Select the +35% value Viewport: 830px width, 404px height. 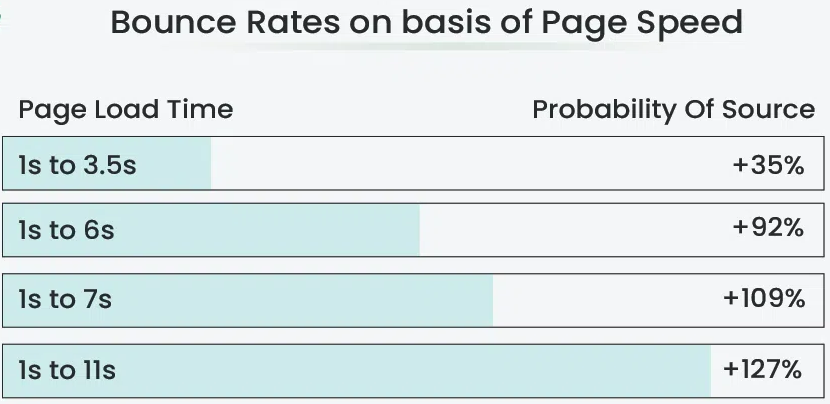coord(769,165)
